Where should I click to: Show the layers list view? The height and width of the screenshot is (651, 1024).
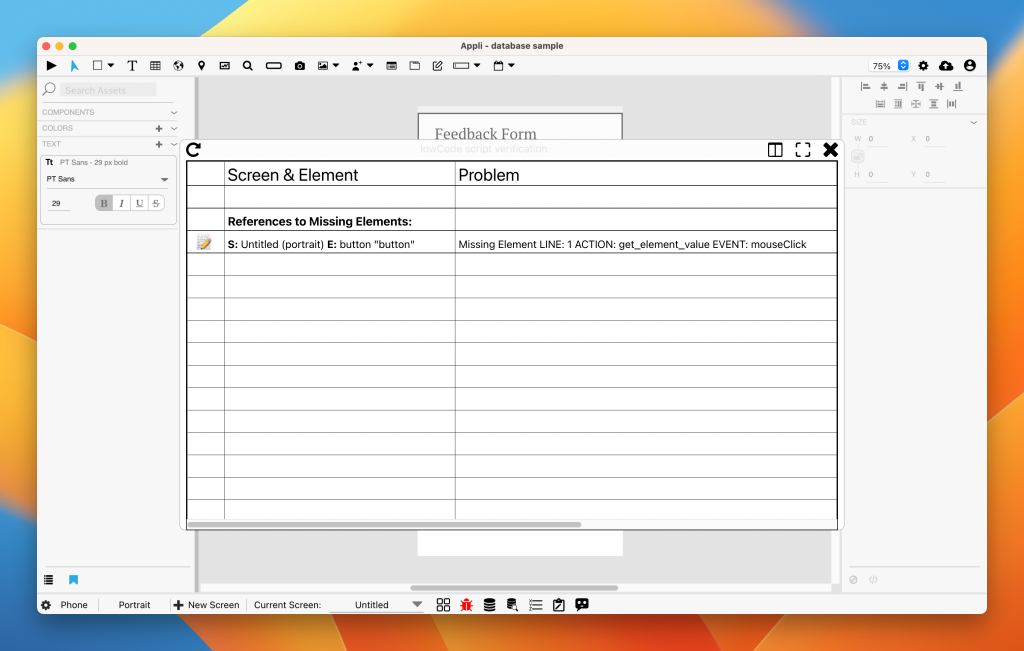point(48,580)
